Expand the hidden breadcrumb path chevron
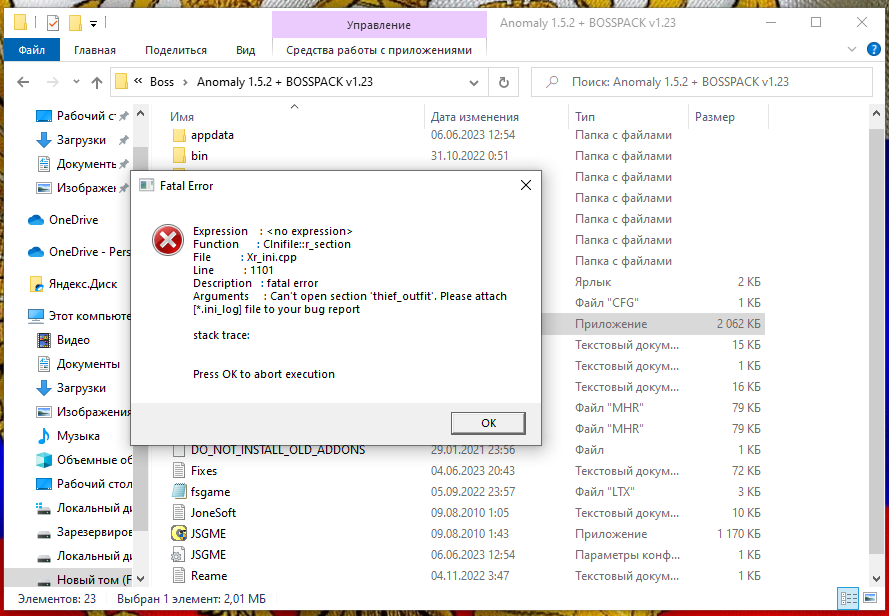Screen dimensions: 889x616 pyautogui.click(x=138, y=82)
